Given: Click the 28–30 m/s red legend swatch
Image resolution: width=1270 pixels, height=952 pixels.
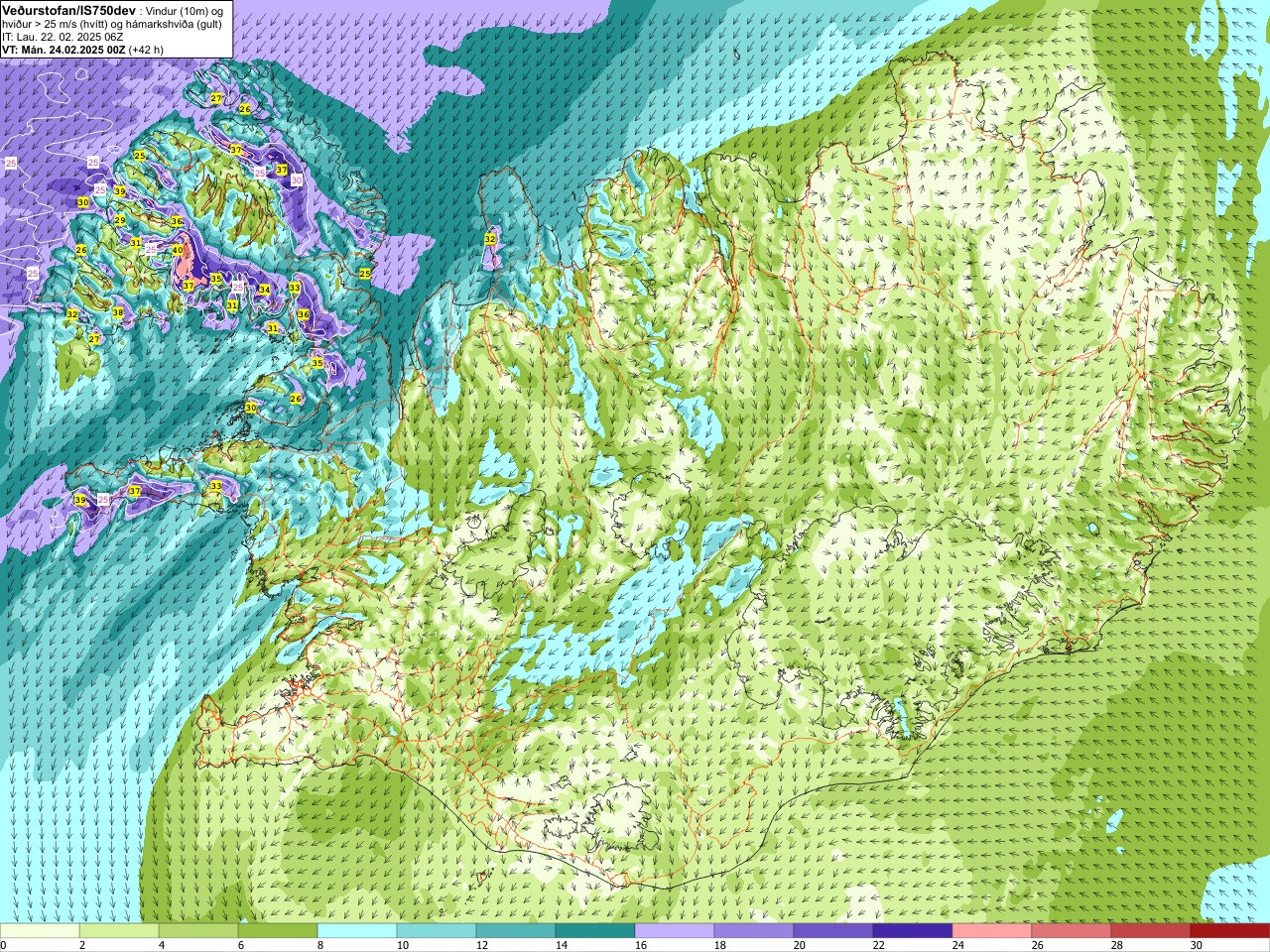Looking at the screenshot, I should click(x=1151, y=931).
